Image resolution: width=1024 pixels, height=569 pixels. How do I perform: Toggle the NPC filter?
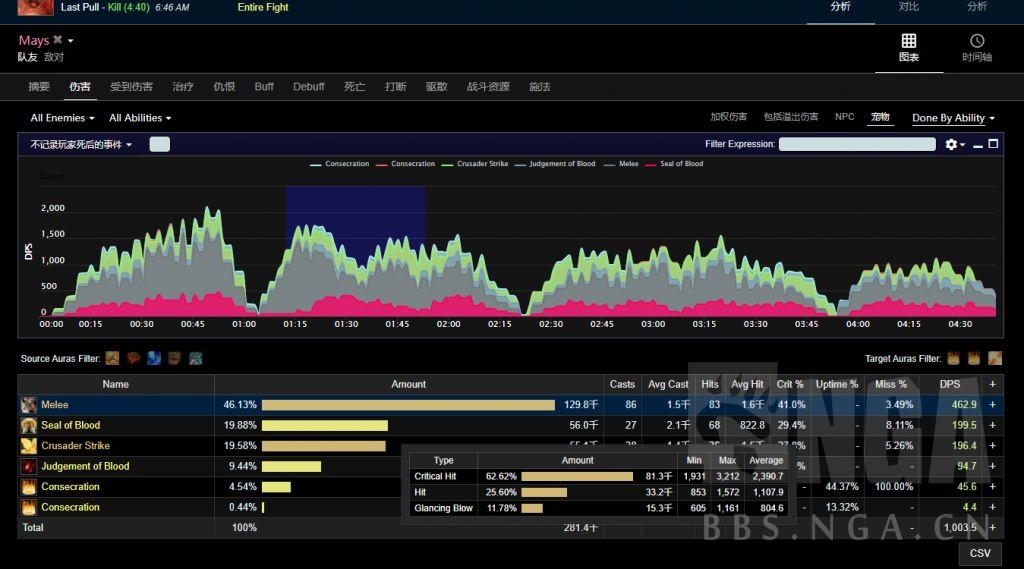(x=844, y=116)
